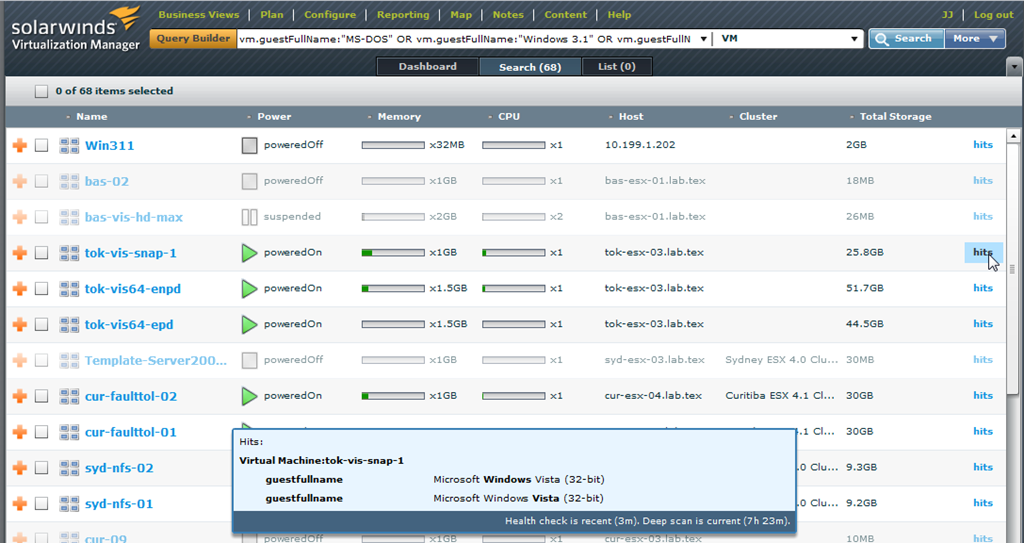Click the orange plus icon for tok-vis-snap-1
This screenshot has width=1024, height=543.
tap(20, 253)
